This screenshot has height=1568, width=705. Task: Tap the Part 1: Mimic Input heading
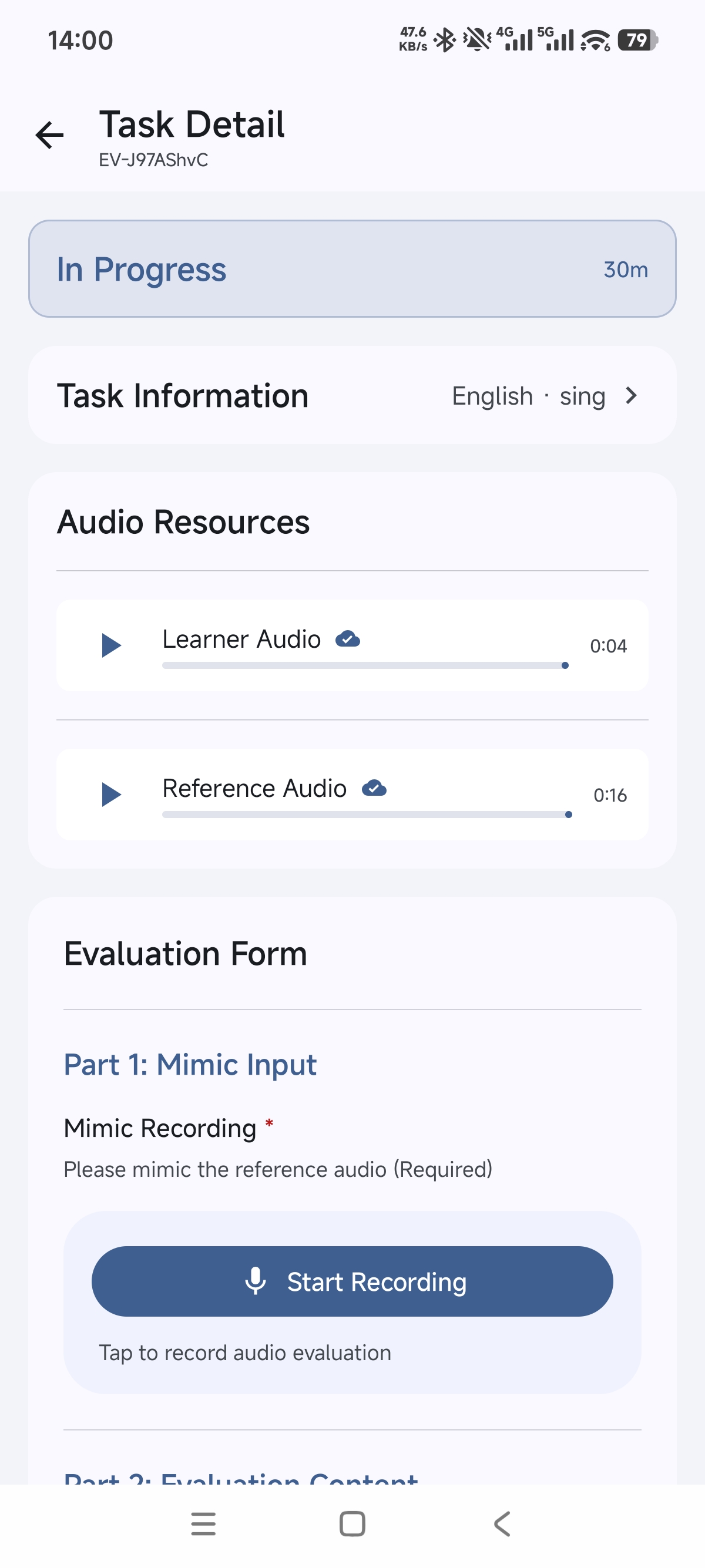pyautogui.click(x=190, y=1065)
